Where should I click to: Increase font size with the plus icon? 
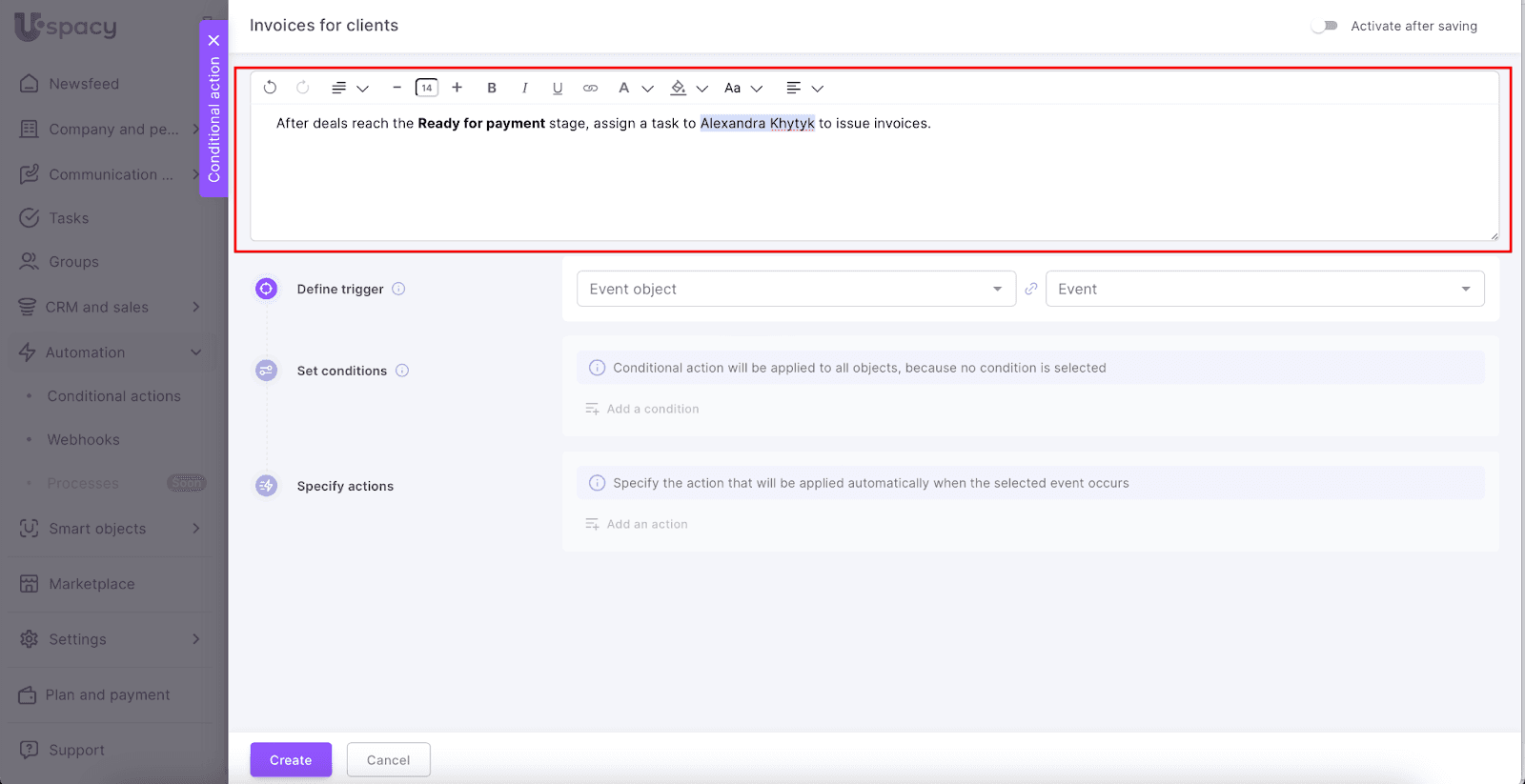click(457, 88)
